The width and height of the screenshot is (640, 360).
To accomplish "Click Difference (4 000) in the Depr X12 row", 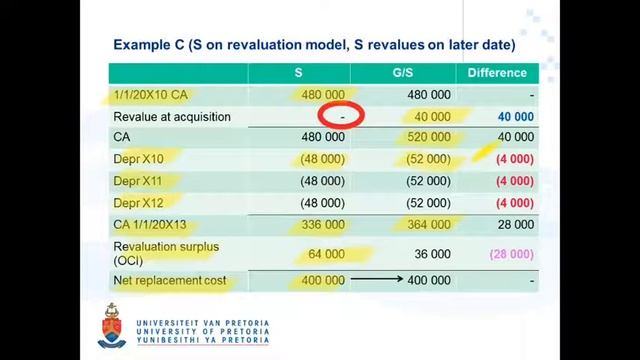I will point(515,203).
